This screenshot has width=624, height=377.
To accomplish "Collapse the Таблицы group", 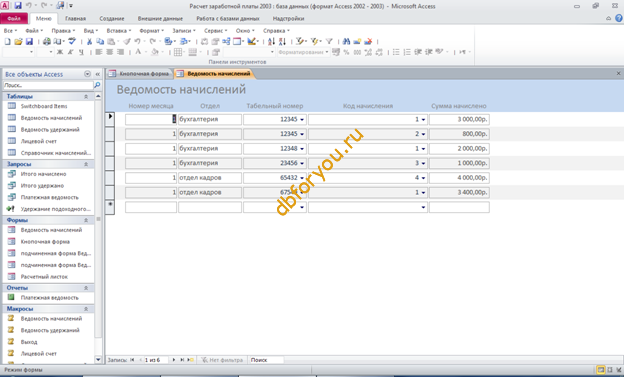I will [86, 96].
